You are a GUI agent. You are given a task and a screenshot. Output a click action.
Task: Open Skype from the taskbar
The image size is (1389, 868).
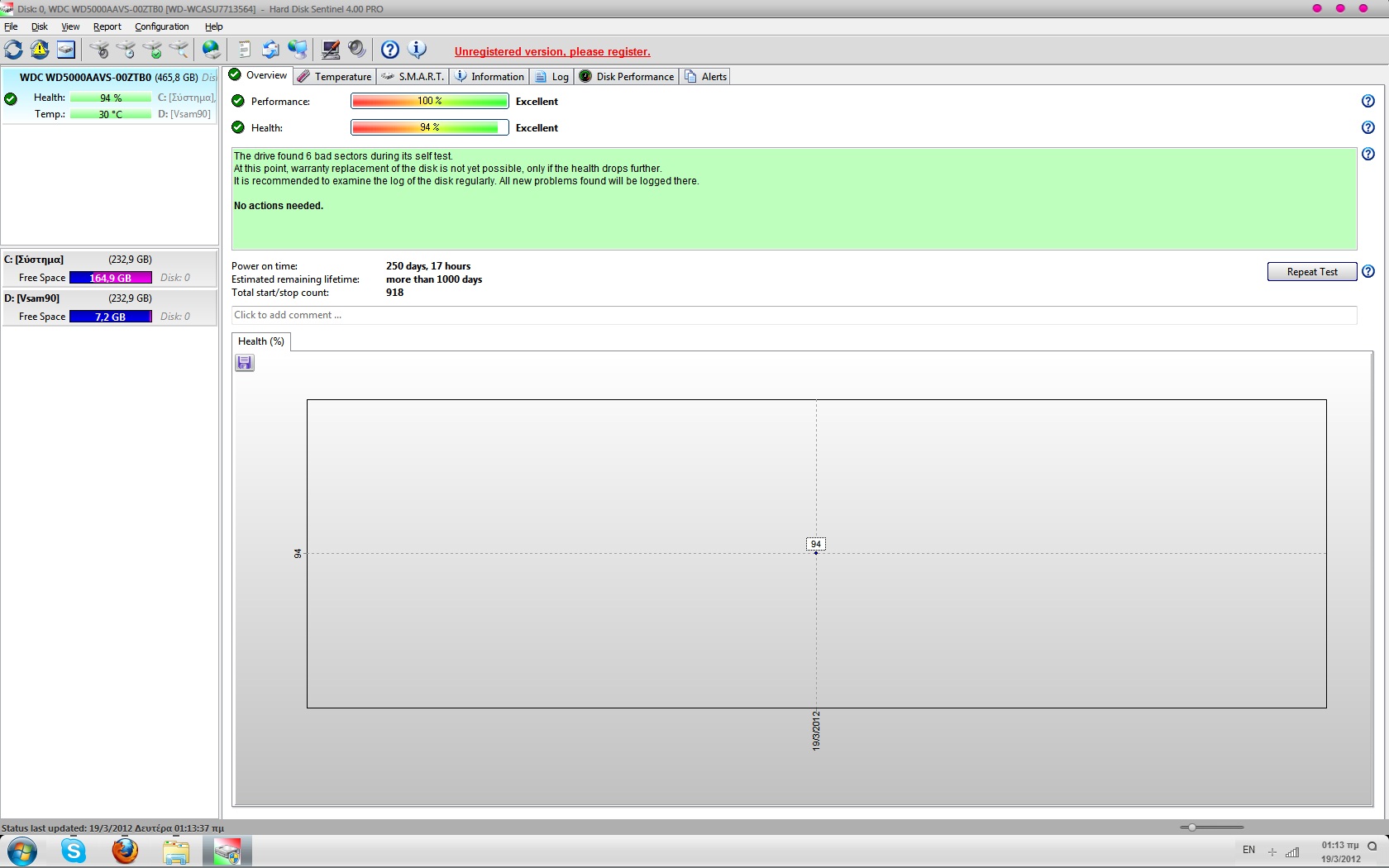point(74,851)
